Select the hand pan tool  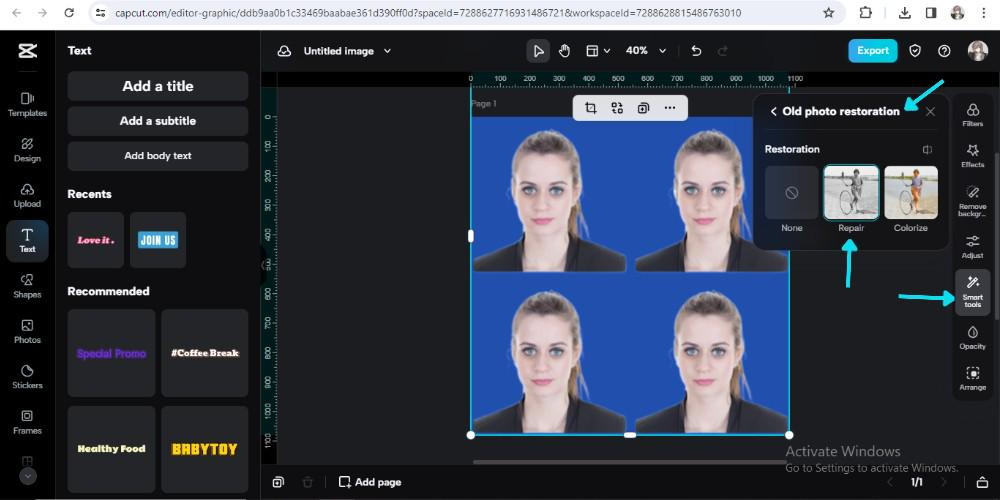tap(564, 51)
